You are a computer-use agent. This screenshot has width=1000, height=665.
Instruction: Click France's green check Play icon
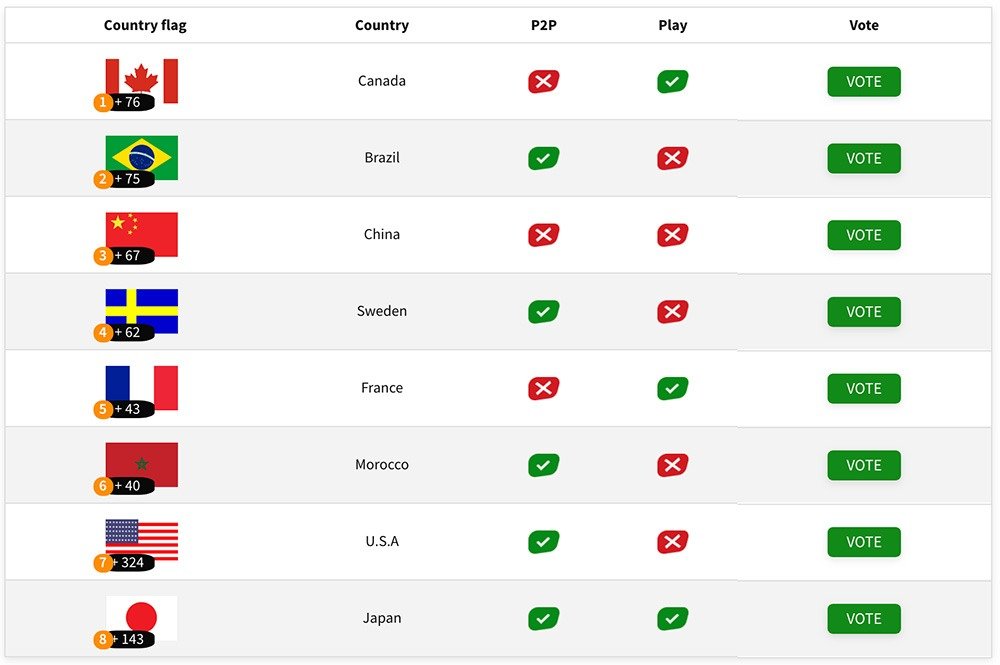coord(673,388)
